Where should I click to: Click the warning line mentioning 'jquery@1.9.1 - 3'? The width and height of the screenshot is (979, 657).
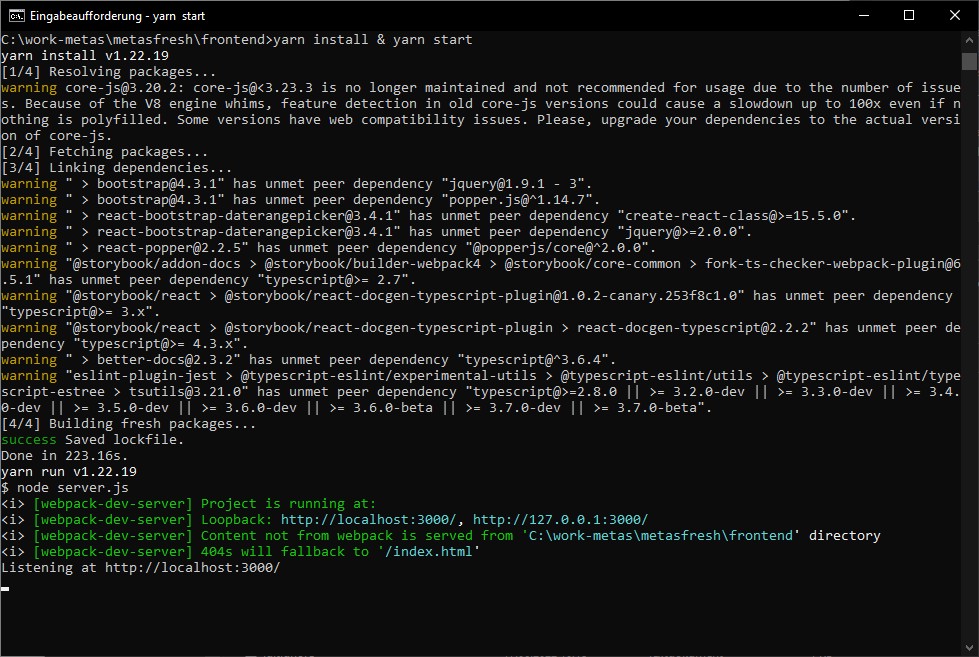point(297,184)
